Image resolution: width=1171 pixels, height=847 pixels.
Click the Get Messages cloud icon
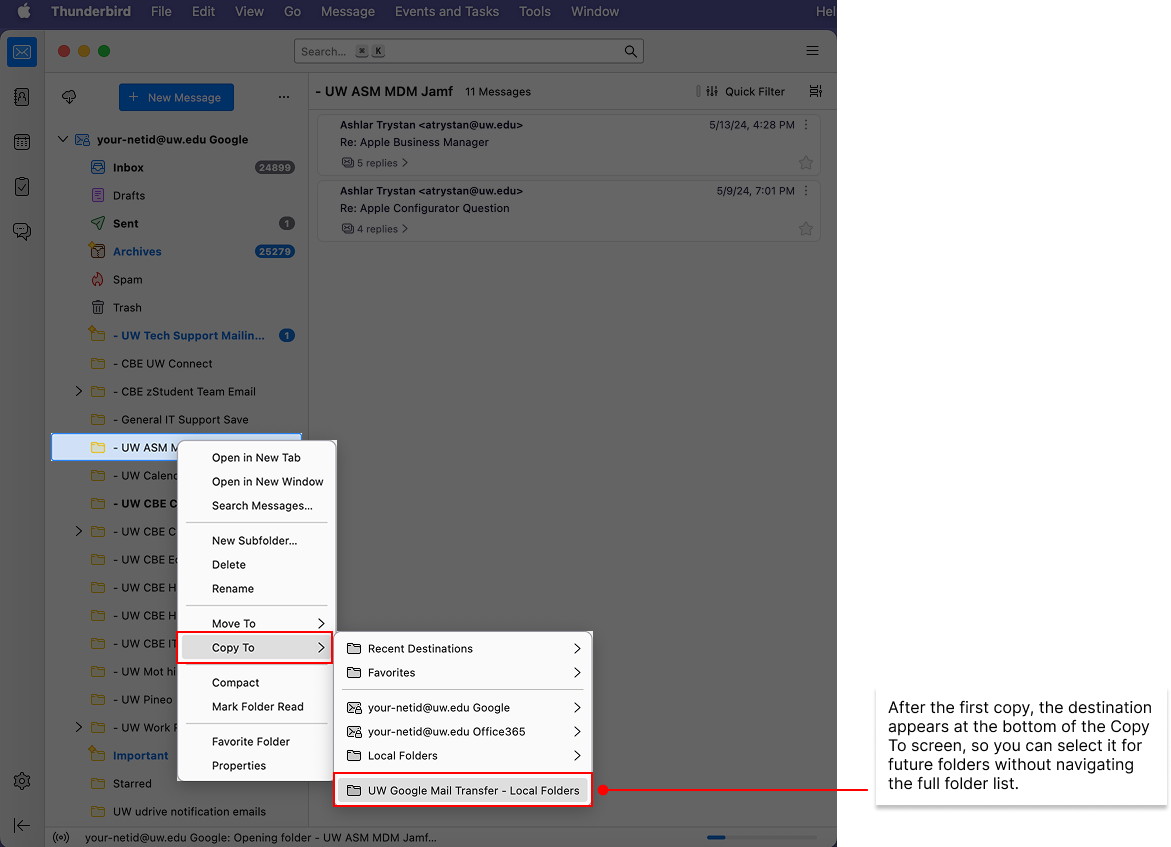(69, 97)
